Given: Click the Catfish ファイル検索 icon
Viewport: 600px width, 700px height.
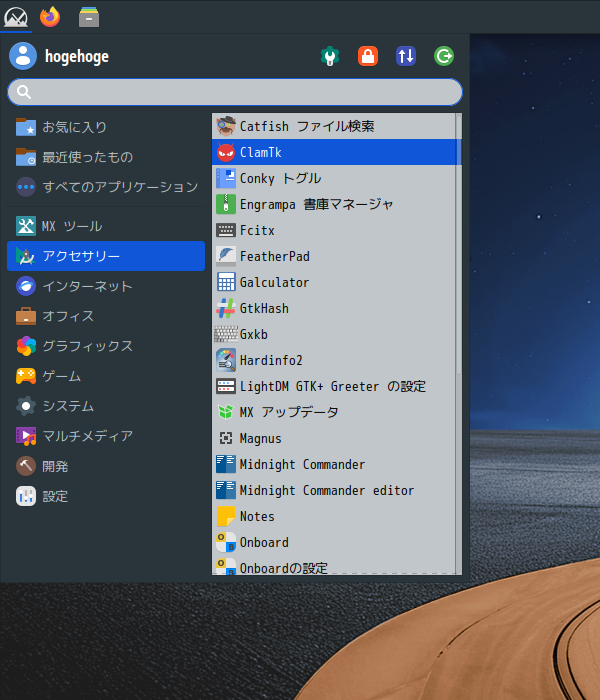Looking at the screenshot, I should 226,126.
